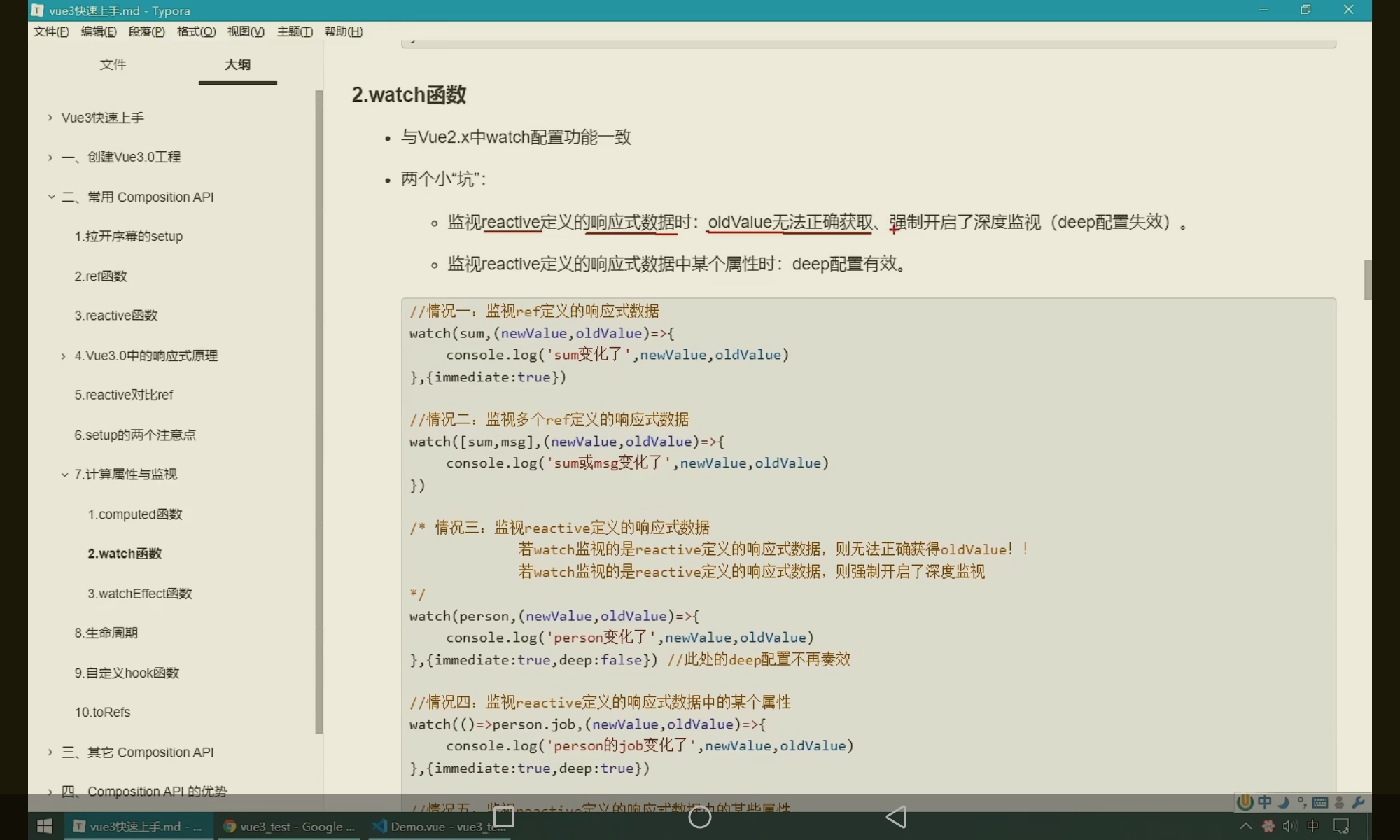Screen dimensions: 1400x840
Task: Tap the Android back triangle button
Action: (896, 817)
